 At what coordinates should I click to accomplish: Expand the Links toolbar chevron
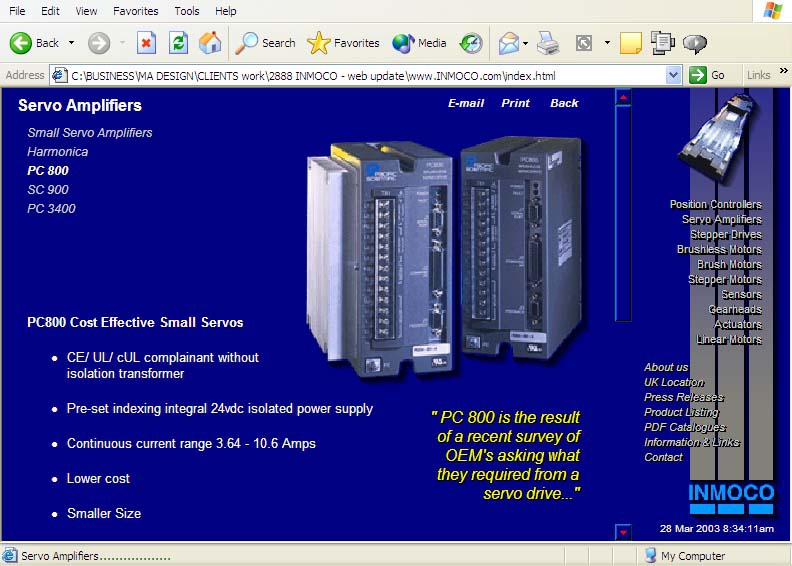click(x=783, y=71)
